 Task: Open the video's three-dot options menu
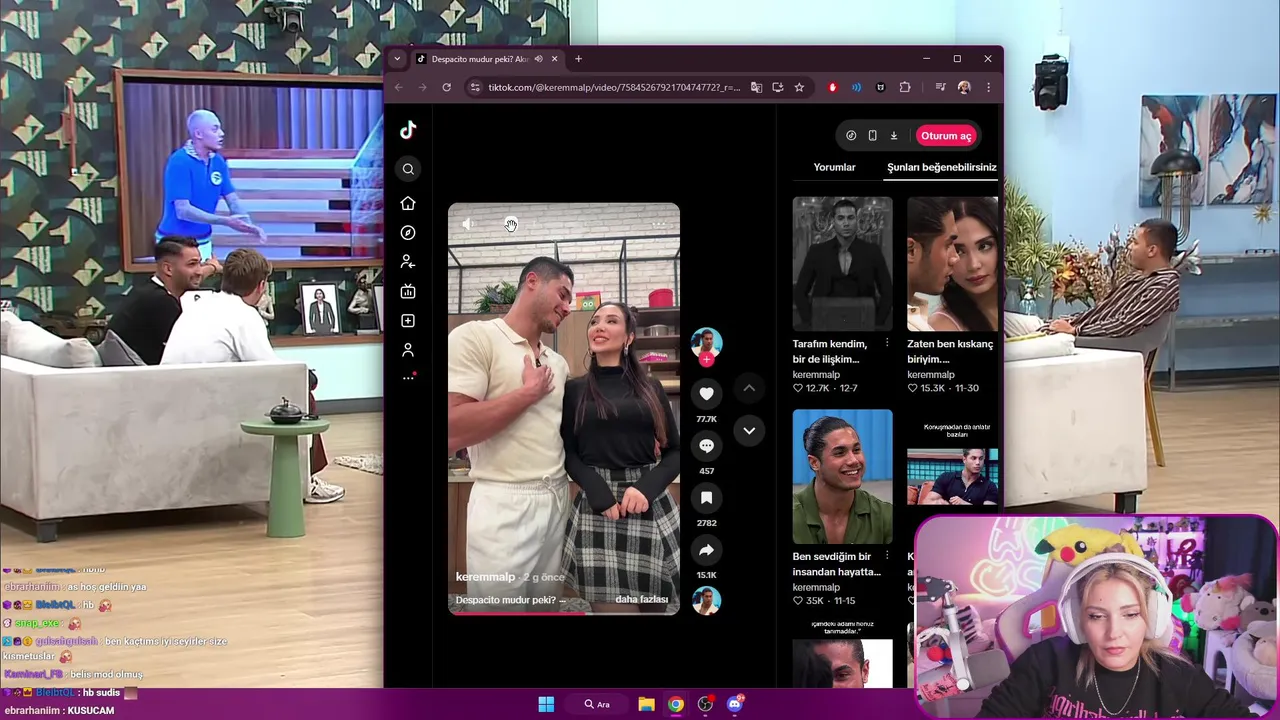point(659,224)
